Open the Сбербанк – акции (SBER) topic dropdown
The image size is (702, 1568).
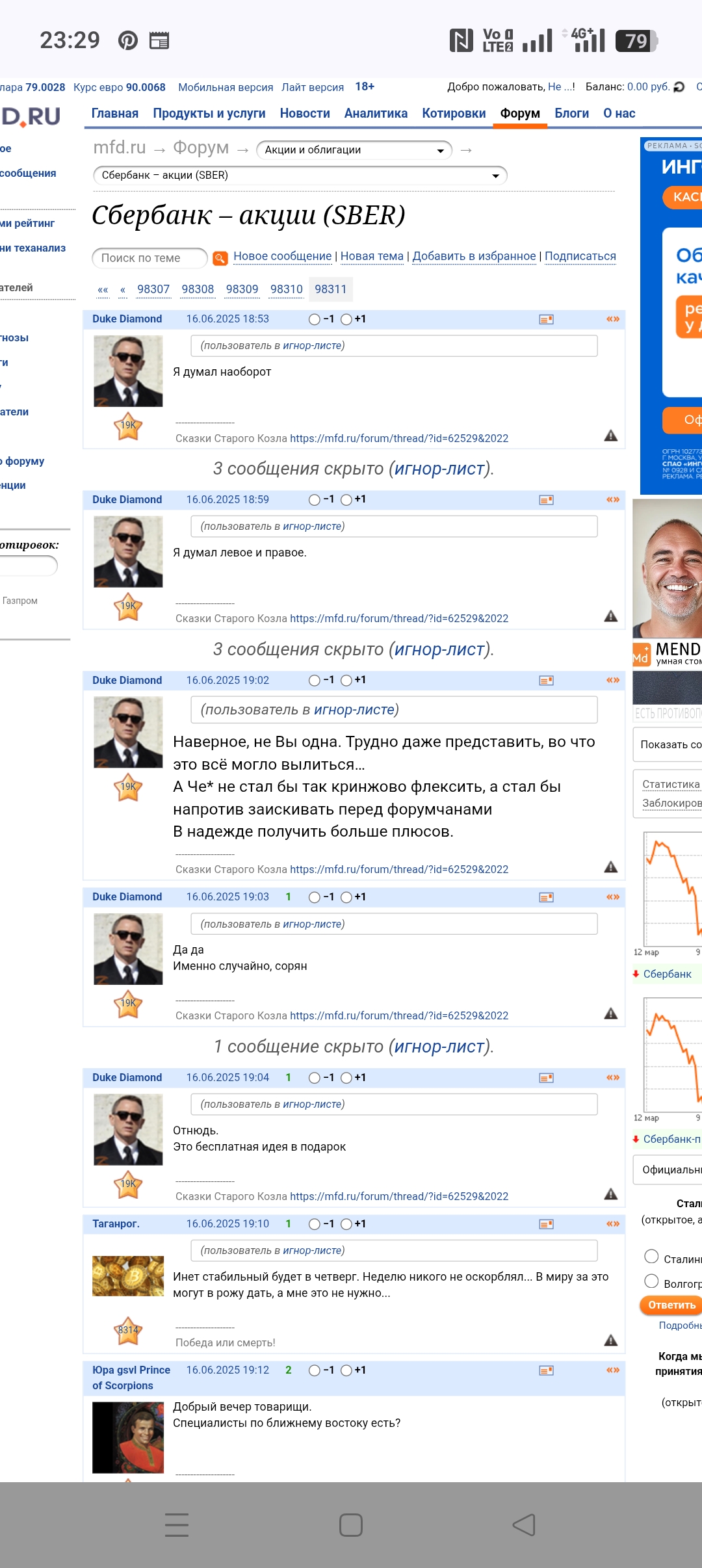300,176
